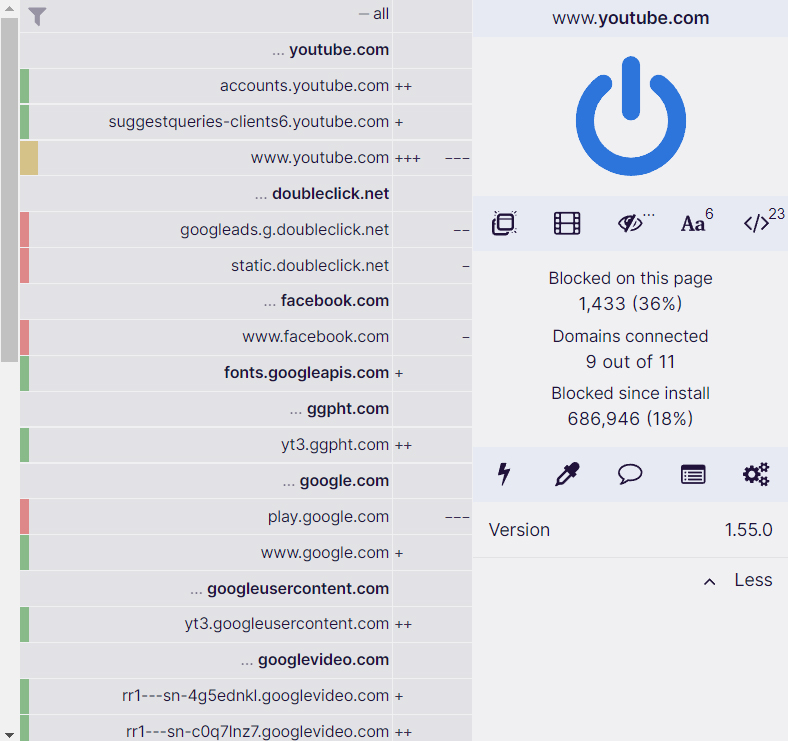Click the list's vertical scrollbar thumb
The width and height of the screenshot is (788, 741).
(x=9, y=190)
